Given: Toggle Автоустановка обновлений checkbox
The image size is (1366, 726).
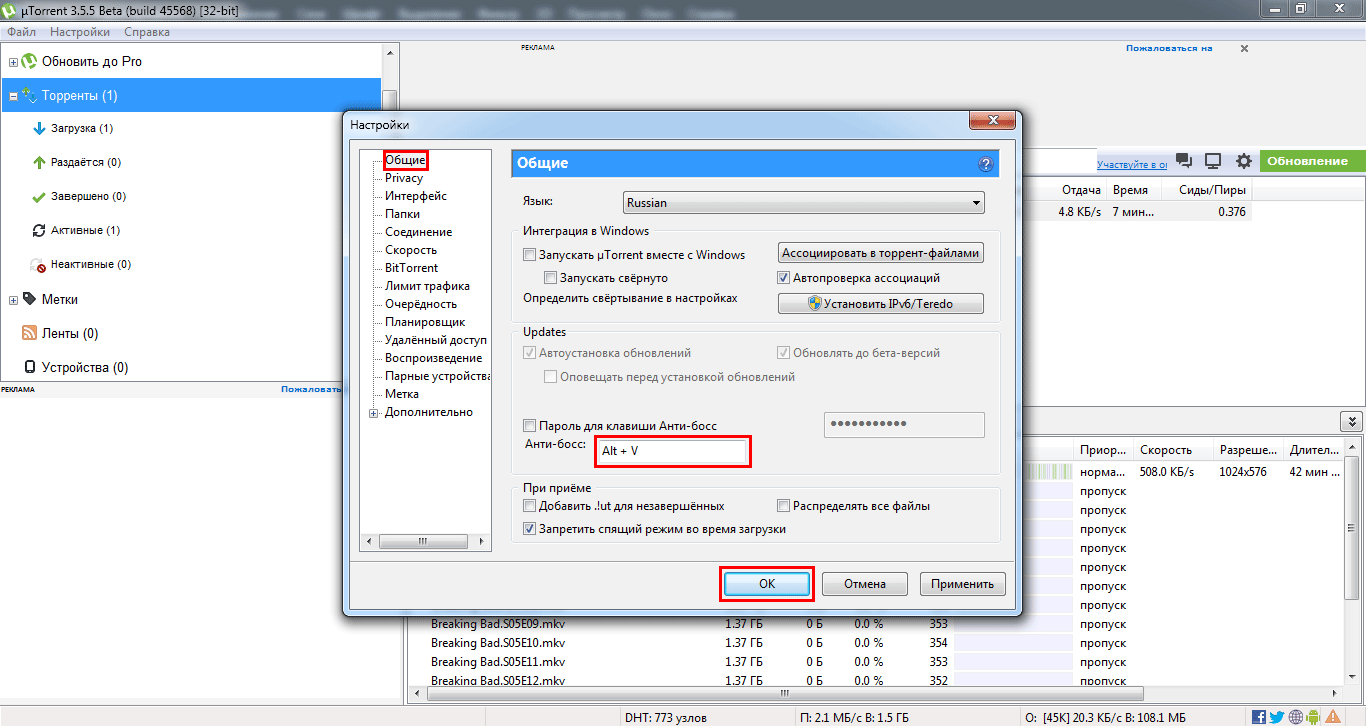Looking at the screenshot, I should click(x=530, y=353).
